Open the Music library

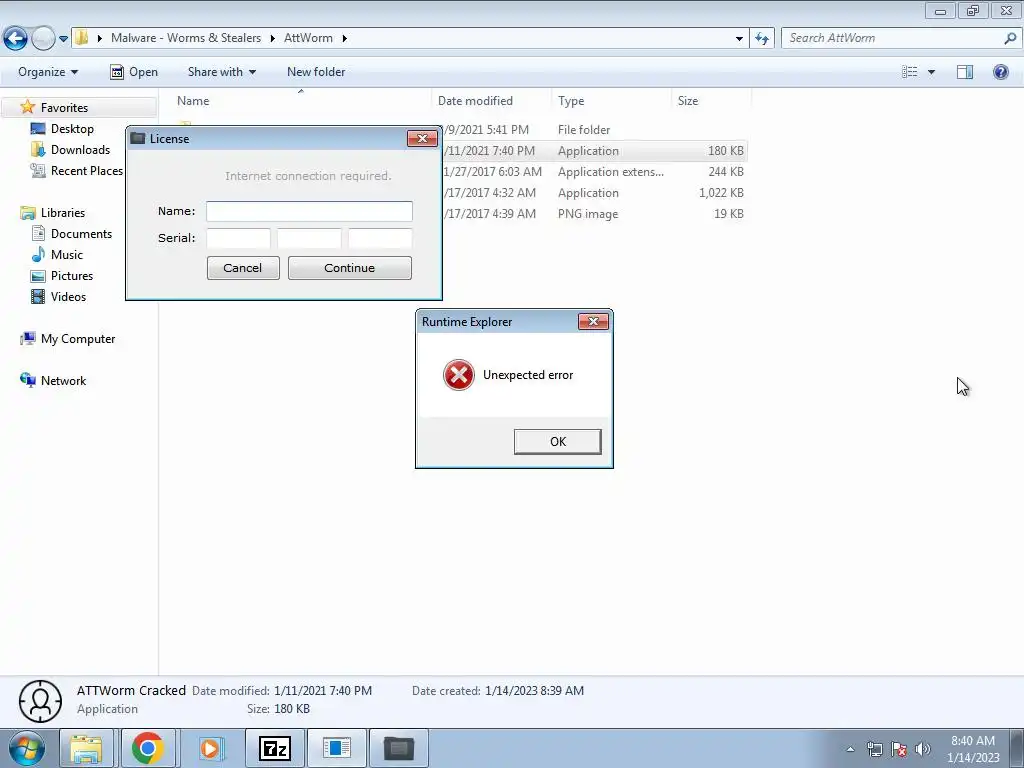67,255
